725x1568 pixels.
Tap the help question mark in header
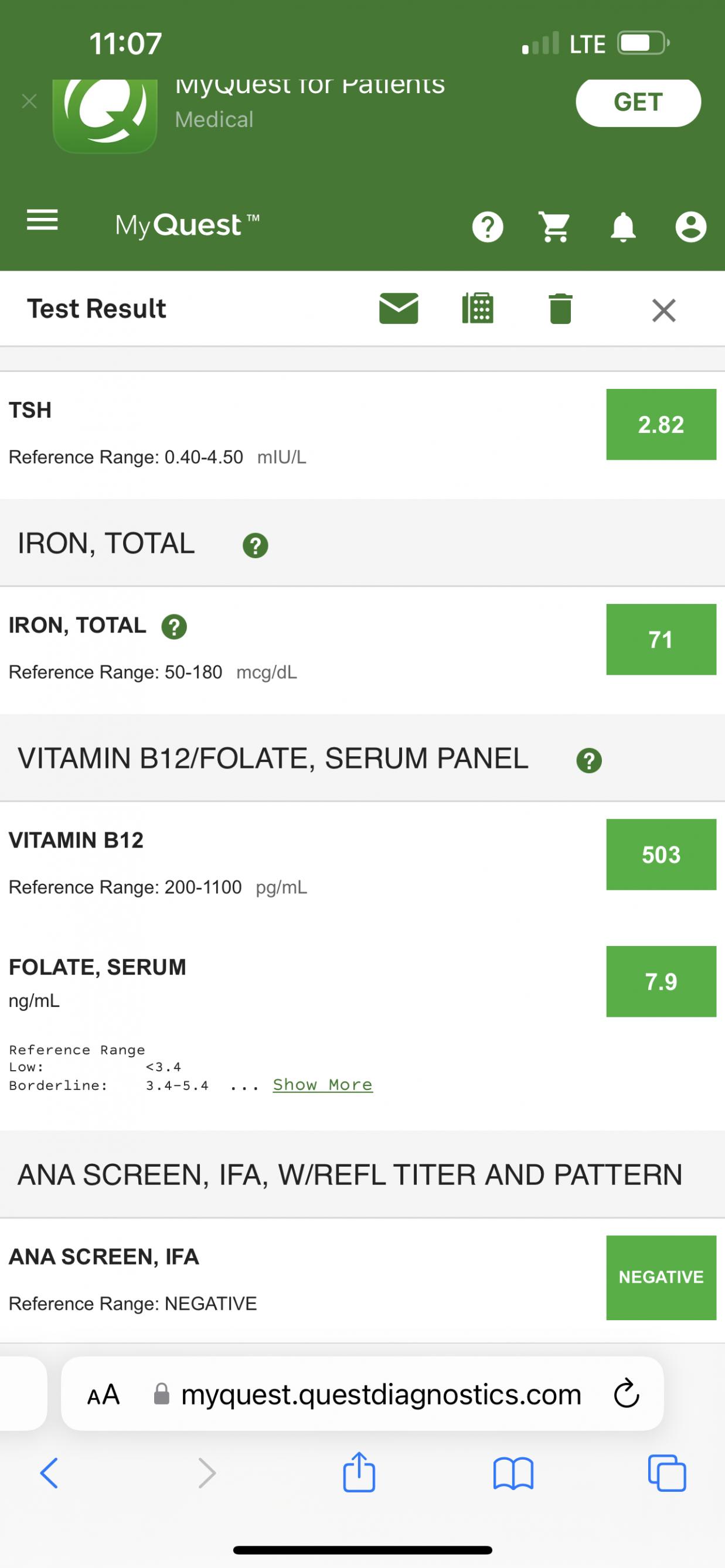point(488,228)
